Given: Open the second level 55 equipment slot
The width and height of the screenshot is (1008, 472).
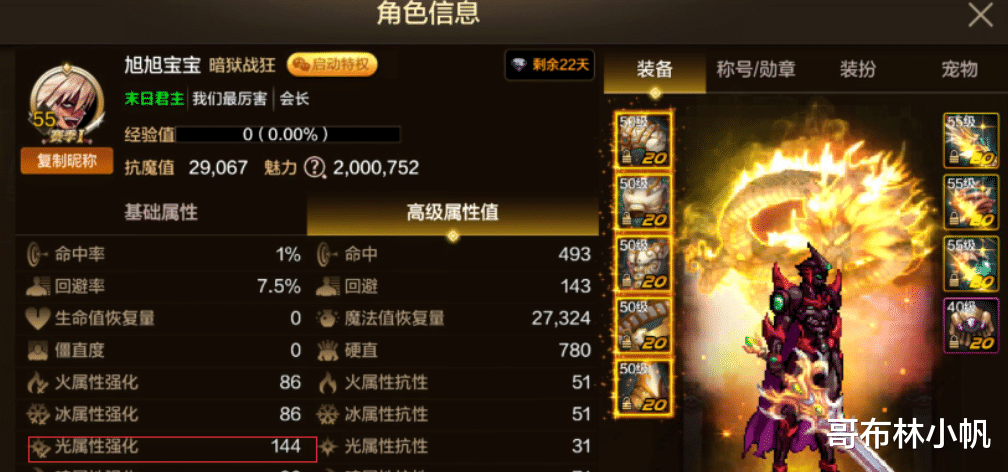Looking at the screenshot, I should [971, 202].
